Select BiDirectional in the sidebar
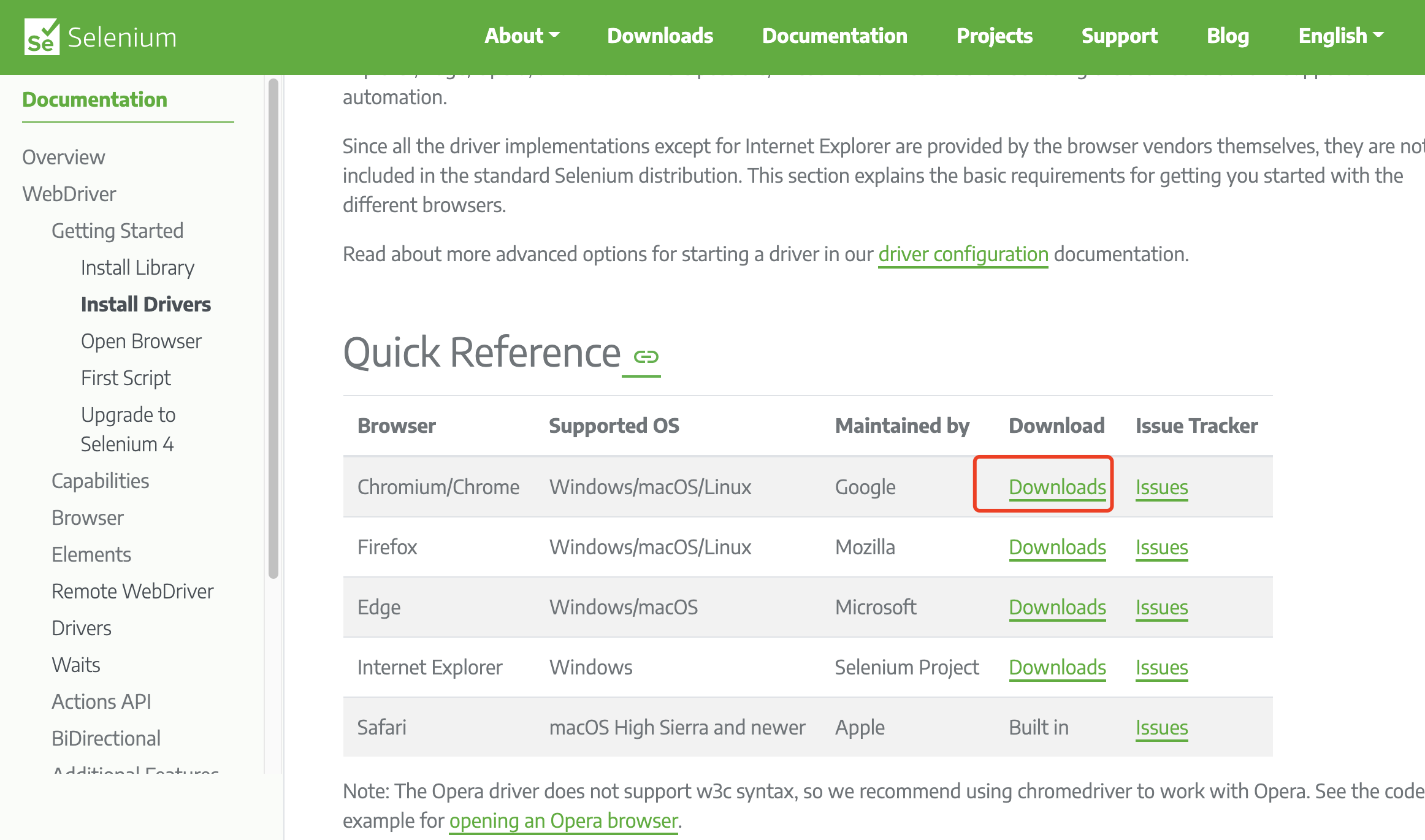 [106, 738]
